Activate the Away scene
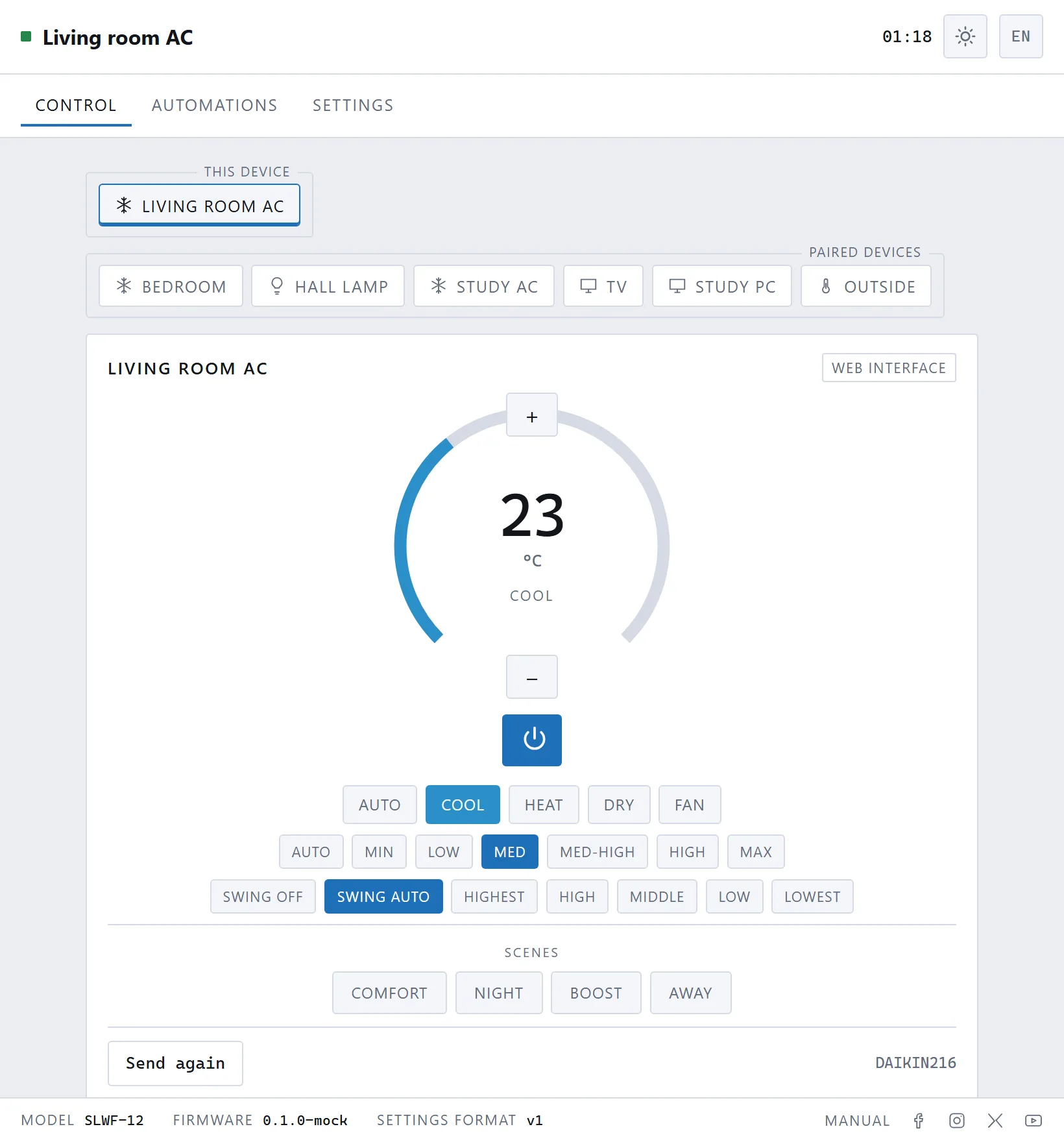This screenshot has height=1142, width=1064. click(690, 993)
